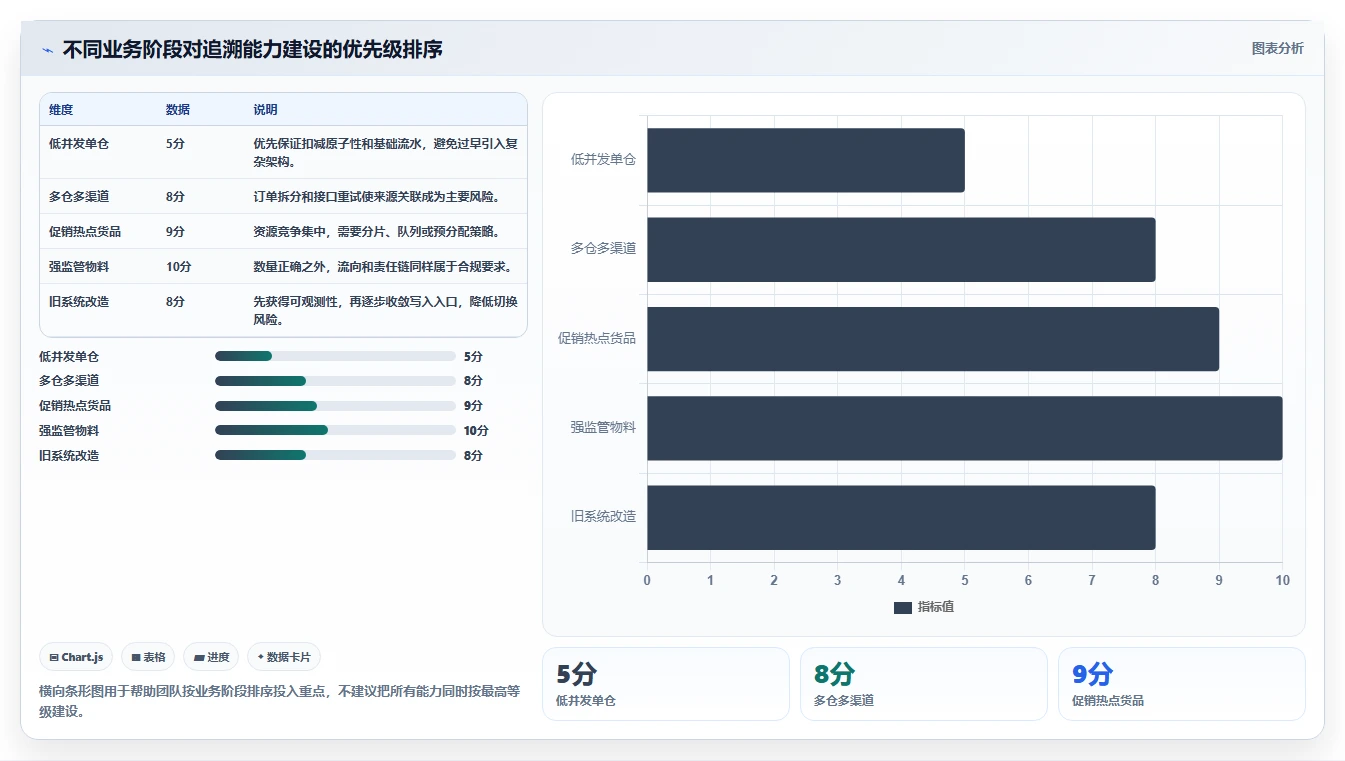Click the 强监管物料 y-axis label
The image size is (1345, 761).
603,428
